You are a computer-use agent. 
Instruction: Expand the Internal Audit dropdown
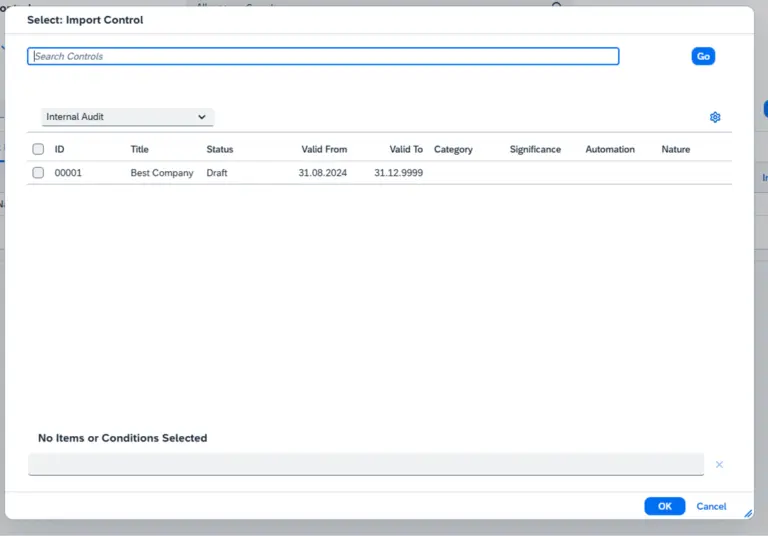click(x=127, y=117)
